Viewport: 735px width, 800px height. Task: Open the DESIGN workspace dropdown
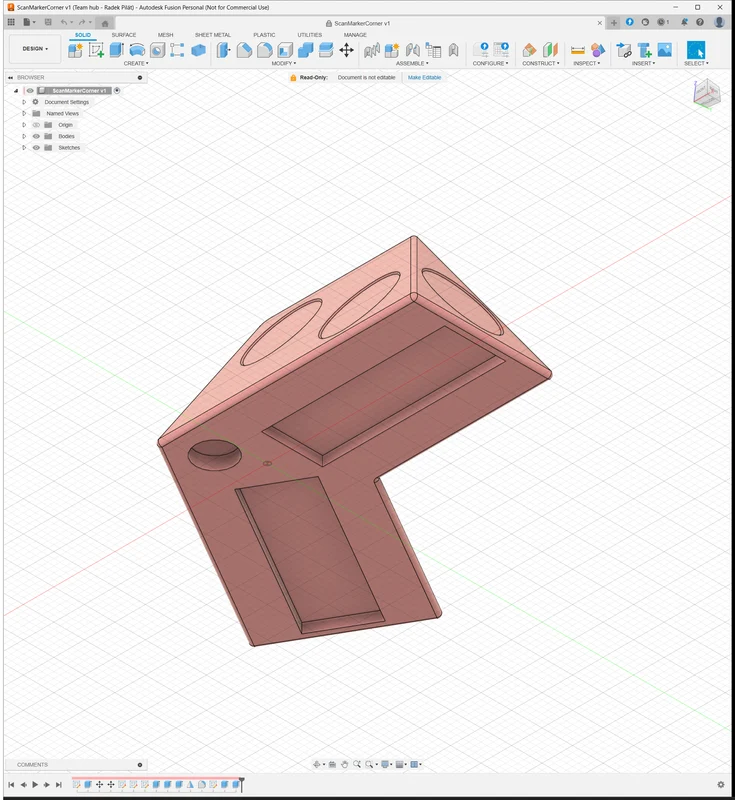[35, 48]
